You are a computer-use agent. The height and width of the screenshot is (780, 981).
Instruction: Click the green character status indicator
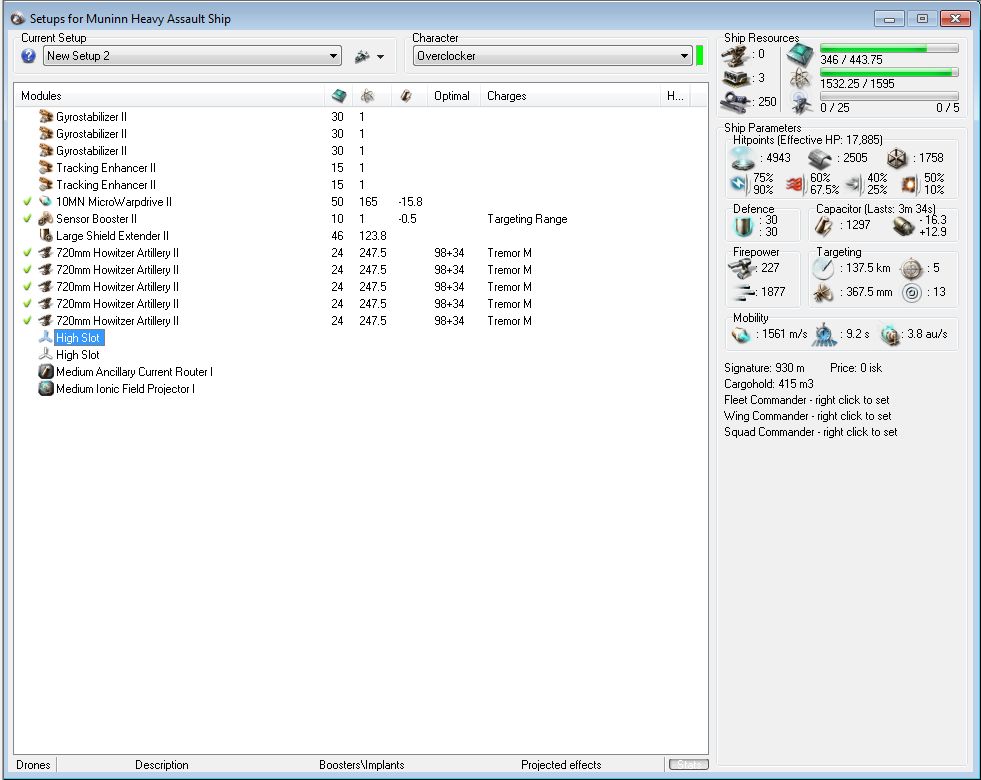(x=699, y=56)
